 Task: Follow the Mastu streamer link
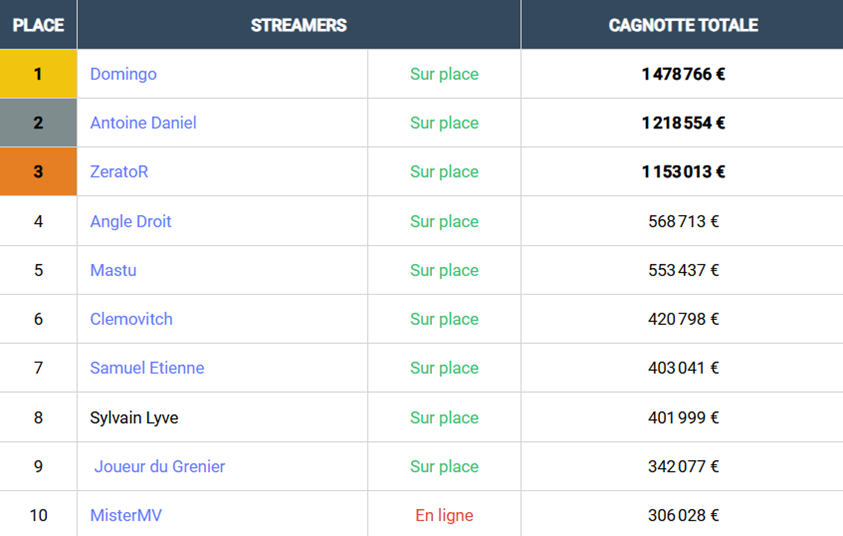coord(113,270)
